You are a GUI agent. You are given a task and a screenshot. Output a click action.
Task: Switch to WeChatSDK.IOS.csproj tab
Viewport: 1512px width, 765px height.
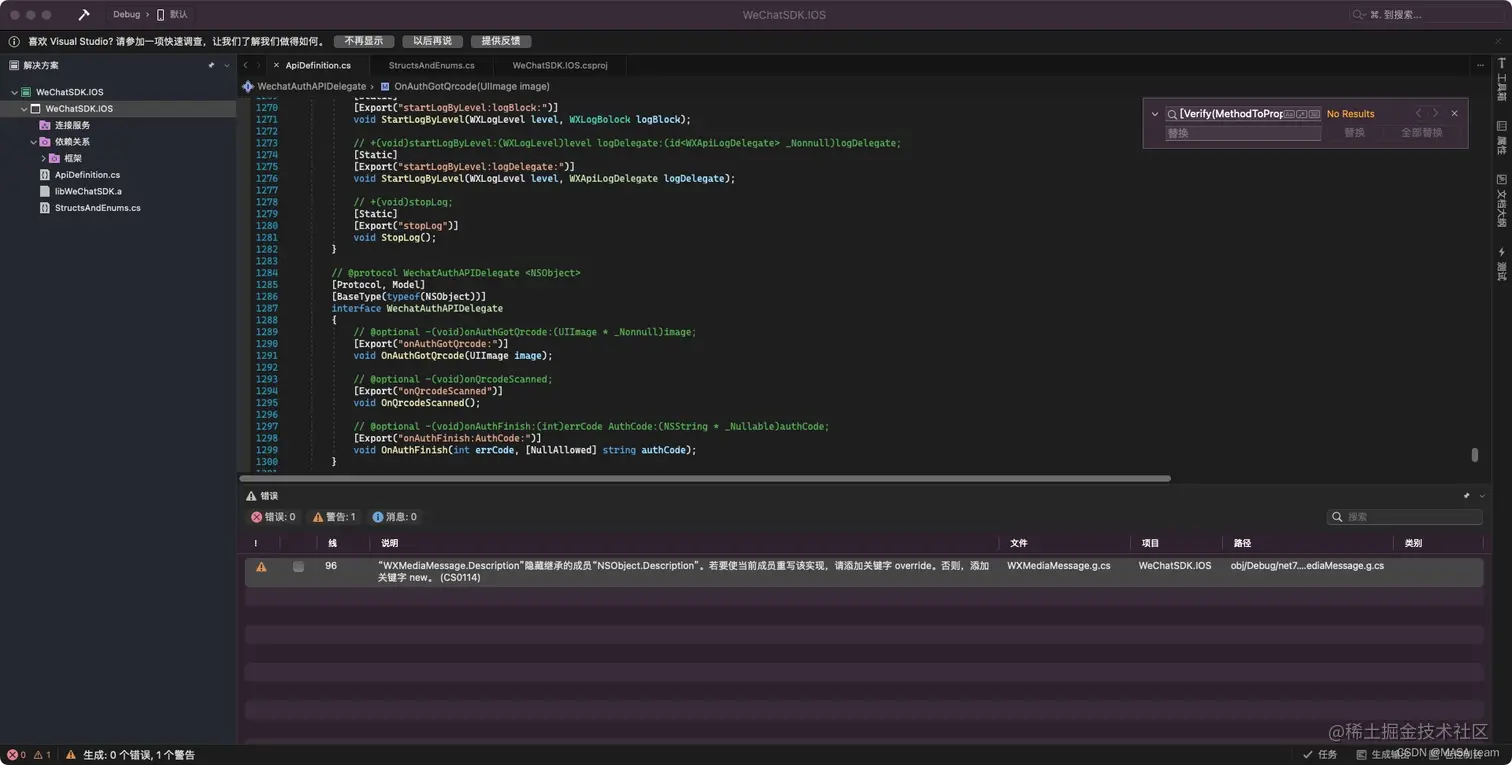pos(560,65)
